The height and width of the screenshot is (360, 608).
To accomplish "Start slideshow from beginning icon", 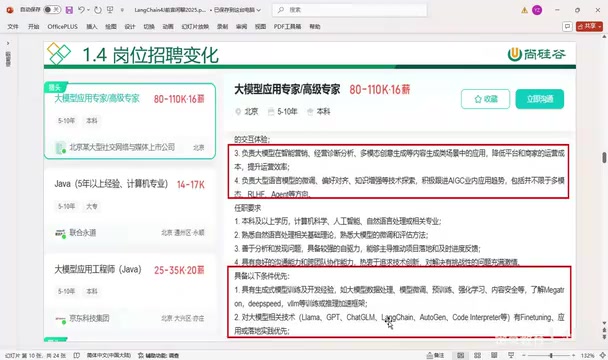I will pos(110,10).
